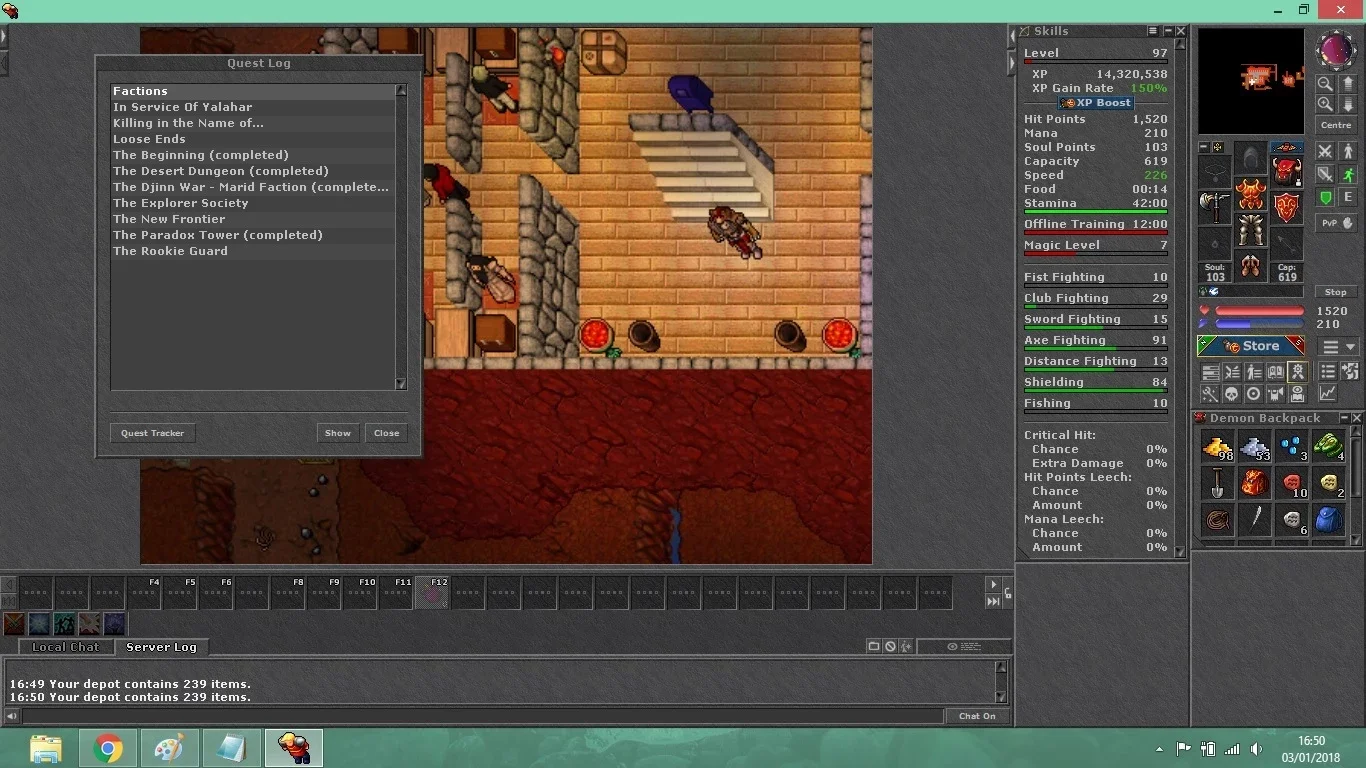This screenshot has height=768, width=1366.
Task: Open the blue backpack item
Action: pyautogui.click(x=1329, y=521)
